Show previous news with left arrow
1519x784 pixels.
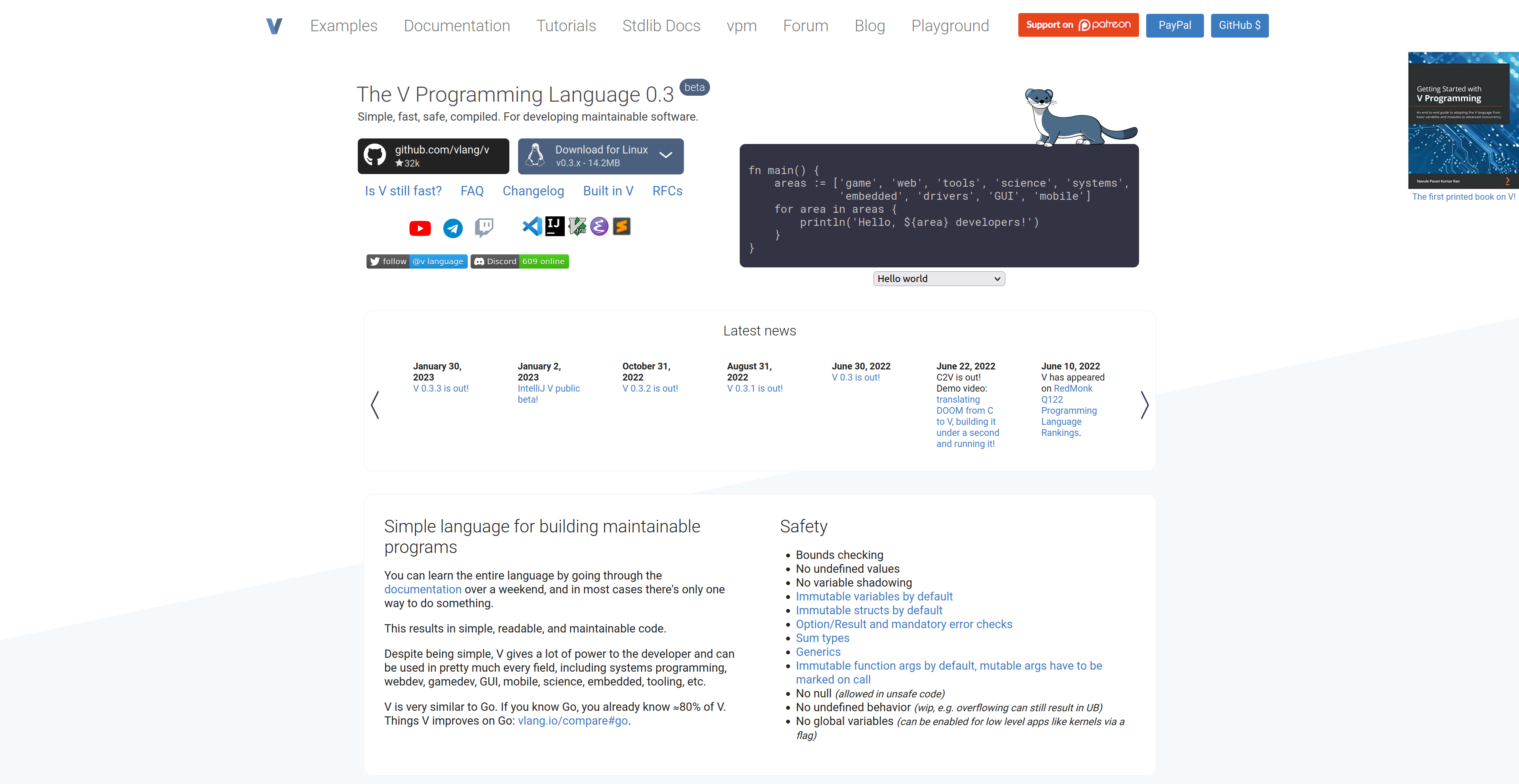(375, 405)
